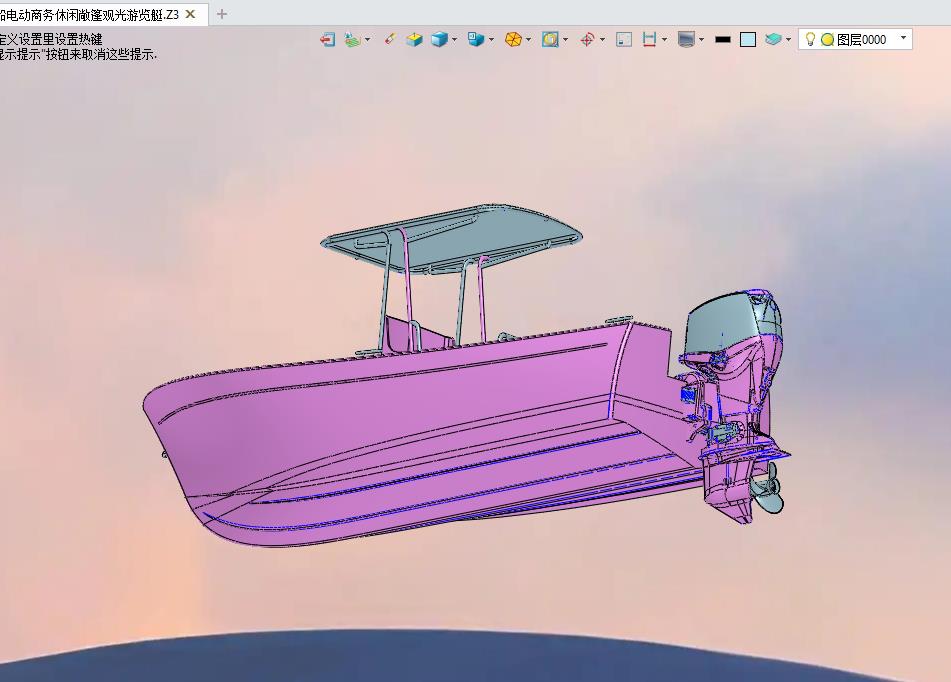
Task: Click the yellow-top box view icon
Action: (x=414, y=40)
